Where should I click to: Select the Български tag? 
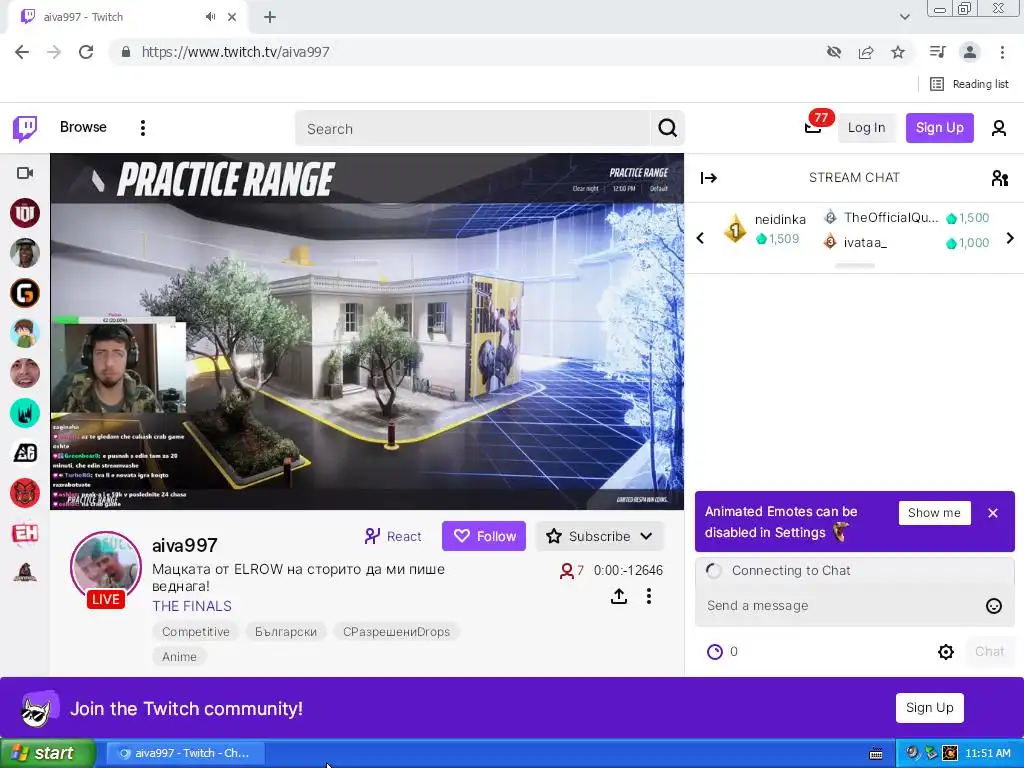tap(285, 632)
